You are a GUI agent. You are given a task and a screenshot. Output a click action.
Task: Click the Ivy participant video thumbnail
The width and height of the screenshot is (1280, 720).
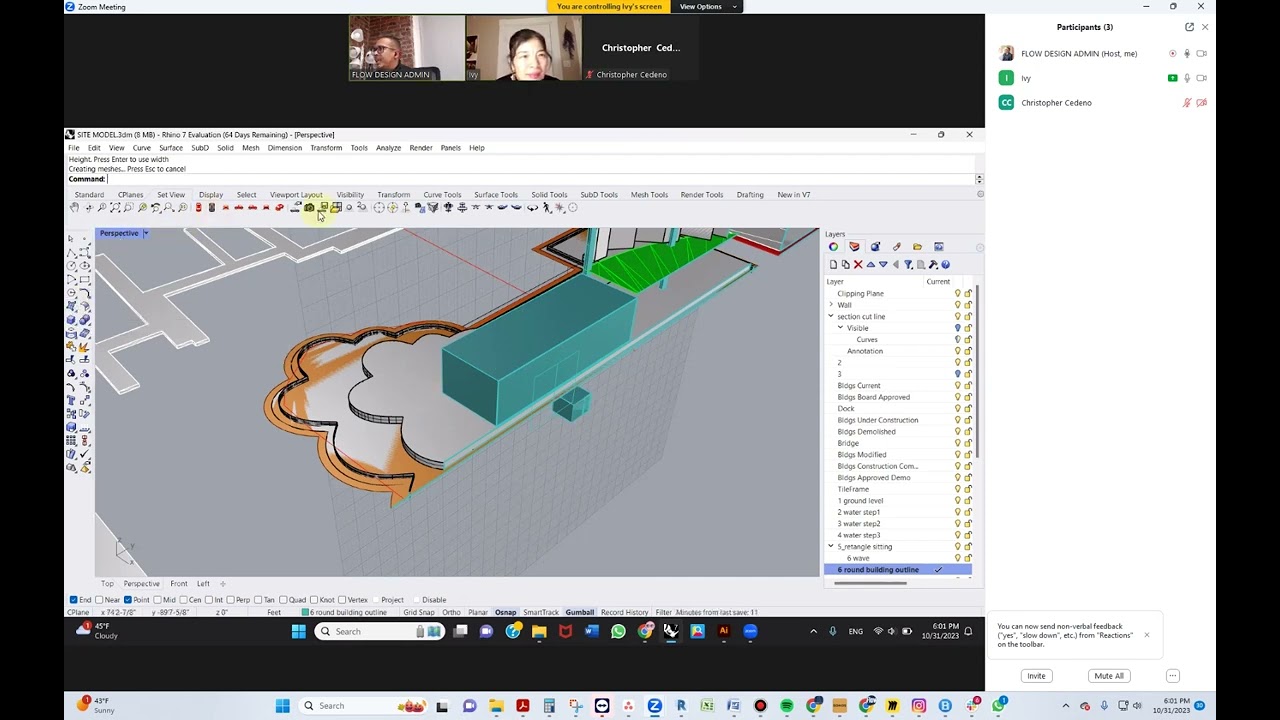pos(523,48)
